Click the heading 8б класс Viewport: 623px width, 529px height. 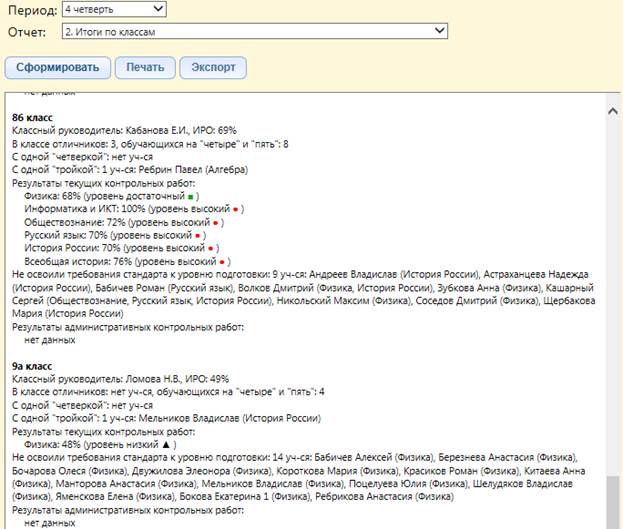point(32,118)
